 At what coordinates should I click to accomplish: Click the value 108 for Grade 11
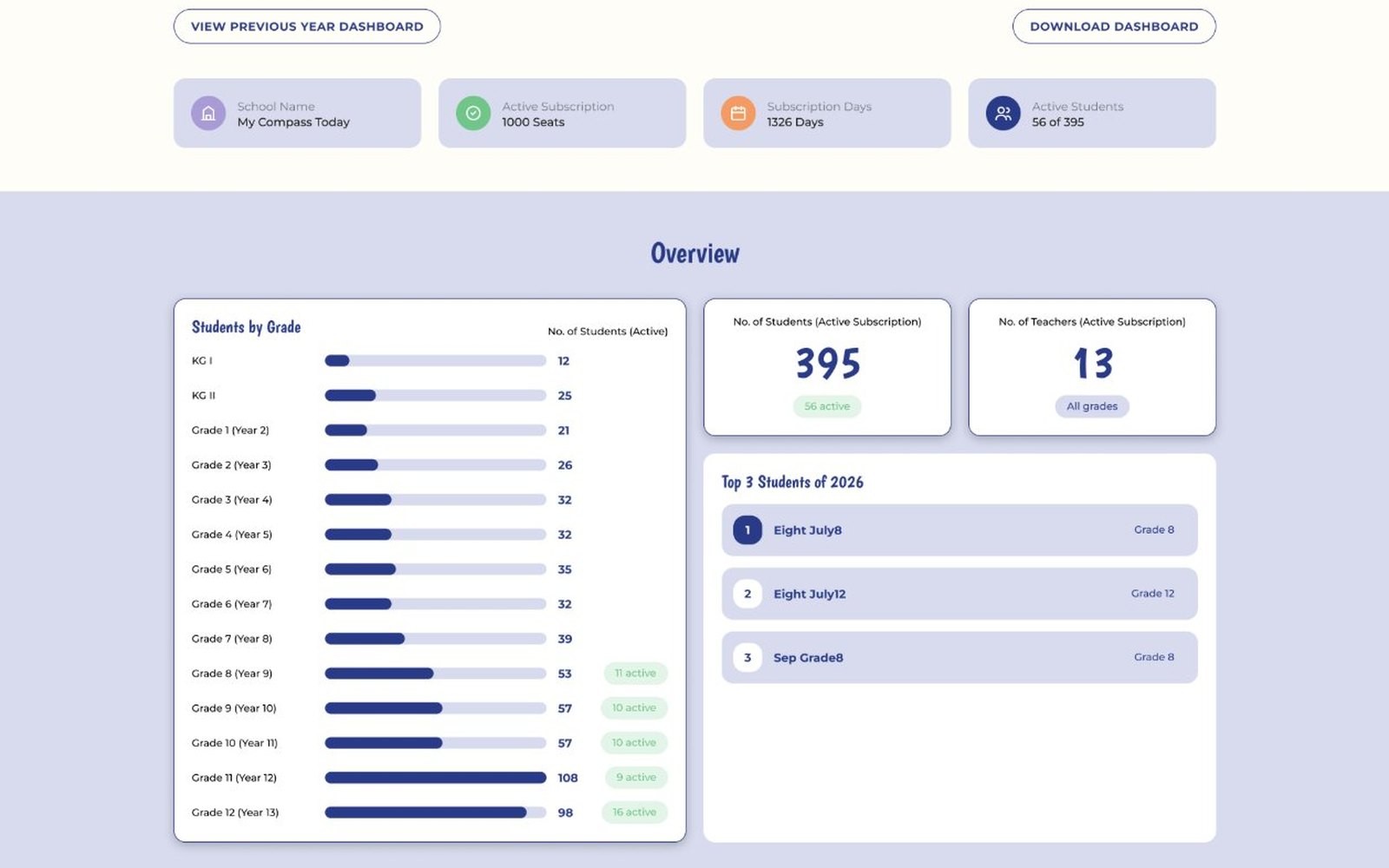(x=568, y=778)
